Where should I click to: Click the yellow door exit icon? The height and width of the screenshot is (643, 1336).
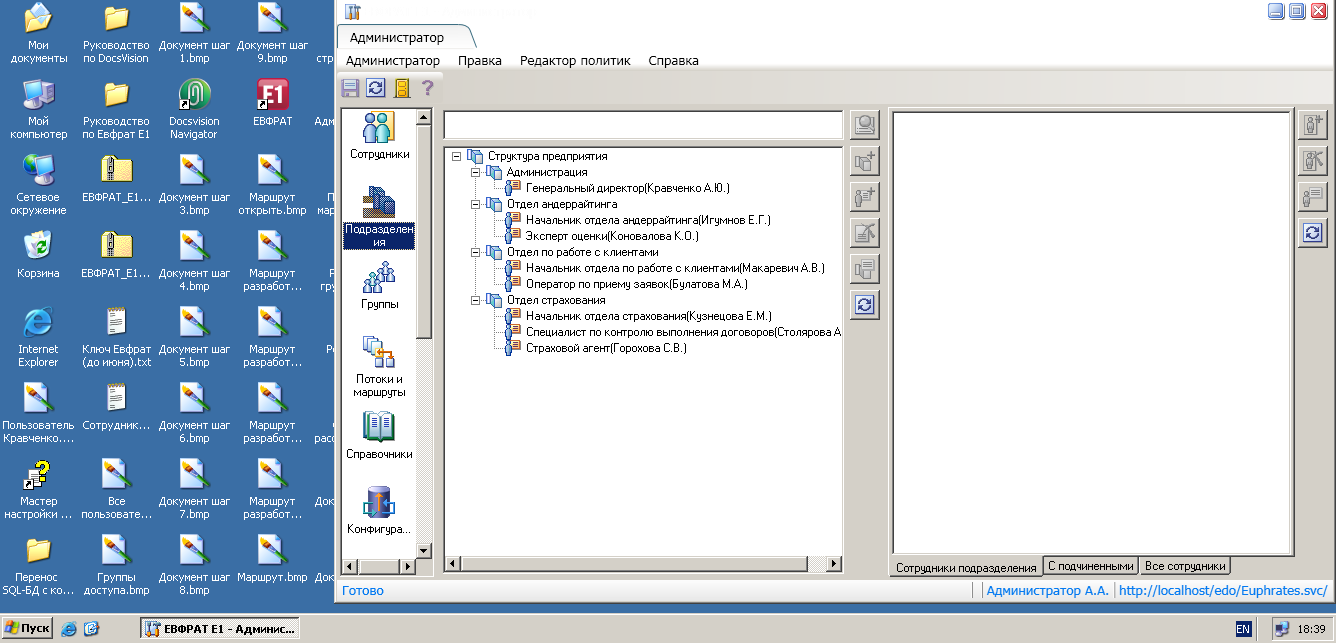pyautogui.click(x=402, y=88)
